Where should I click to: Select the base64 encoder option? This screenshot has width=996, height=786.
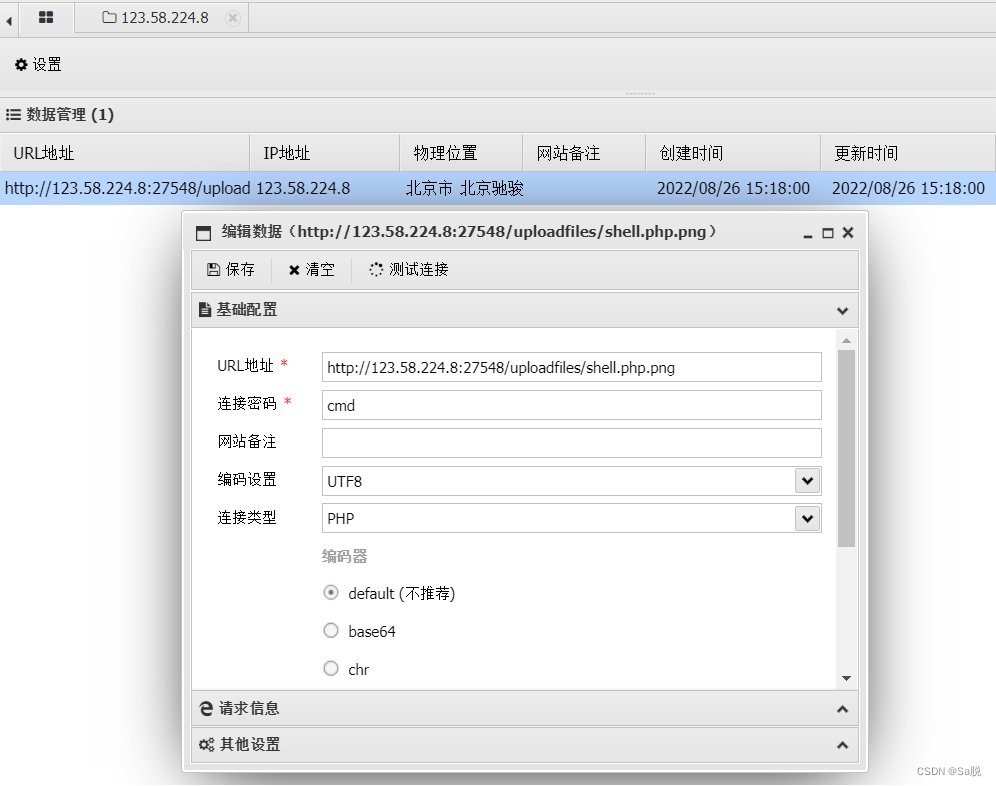[x=330, y=630]
